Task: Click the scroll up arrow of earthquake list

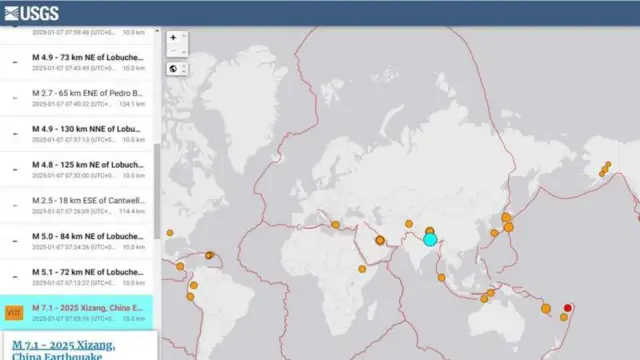Action: click(x=157, y=31)
